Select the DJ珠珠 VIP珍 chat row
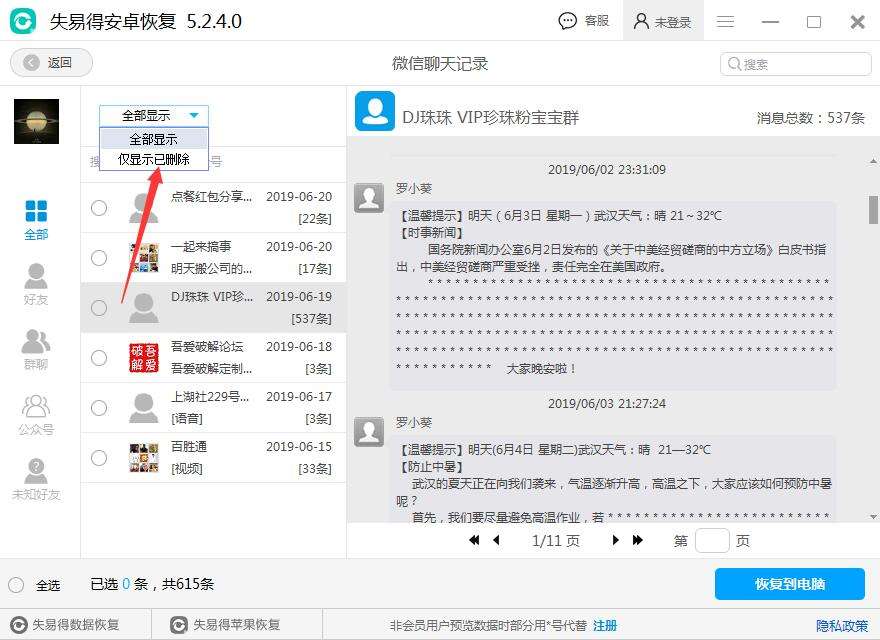This screenshot has height=640, width=880. click(213, 308)
